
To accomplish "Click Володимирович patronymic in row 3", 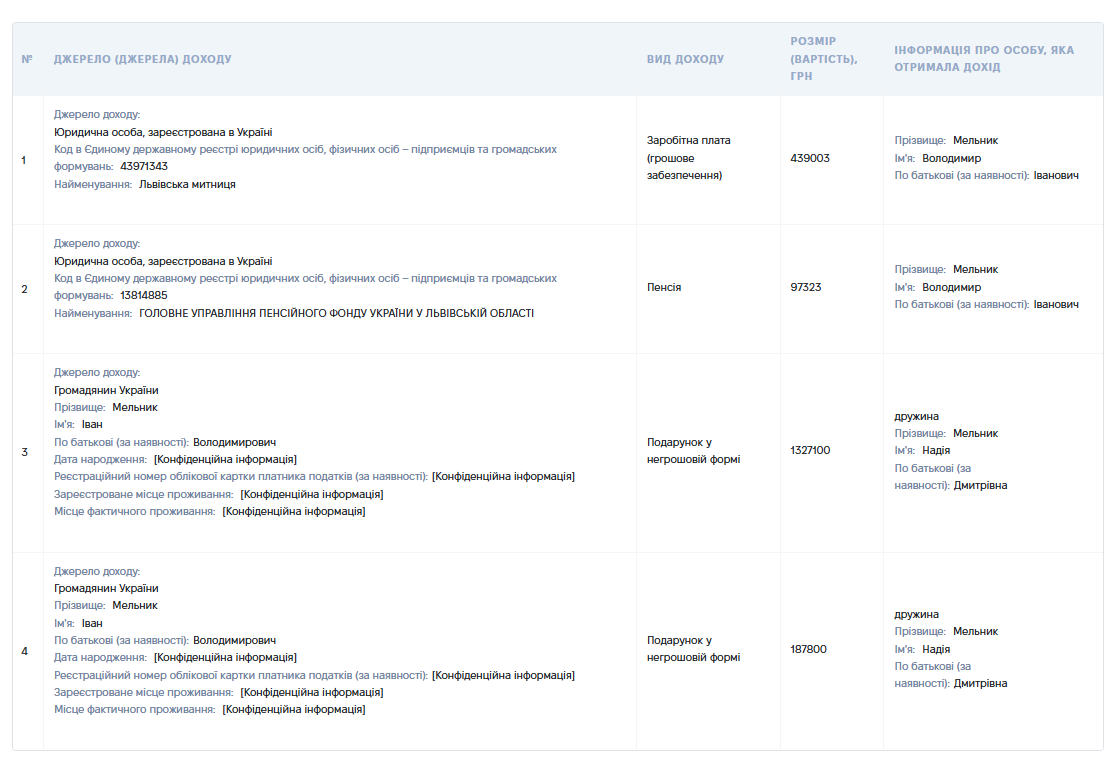I will [234, 442].
